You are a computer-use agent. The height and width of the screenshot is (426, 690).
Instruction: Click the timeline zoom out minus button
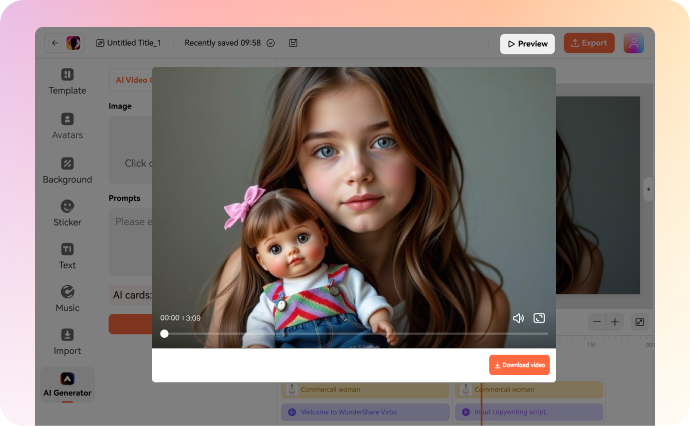[x=597, y=322]
